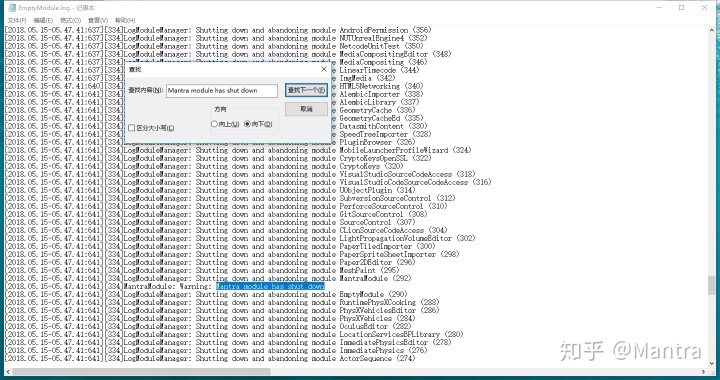Click the 查找下一个 button
Viewport: 720px width, 380px height.
tap(306, 90)
